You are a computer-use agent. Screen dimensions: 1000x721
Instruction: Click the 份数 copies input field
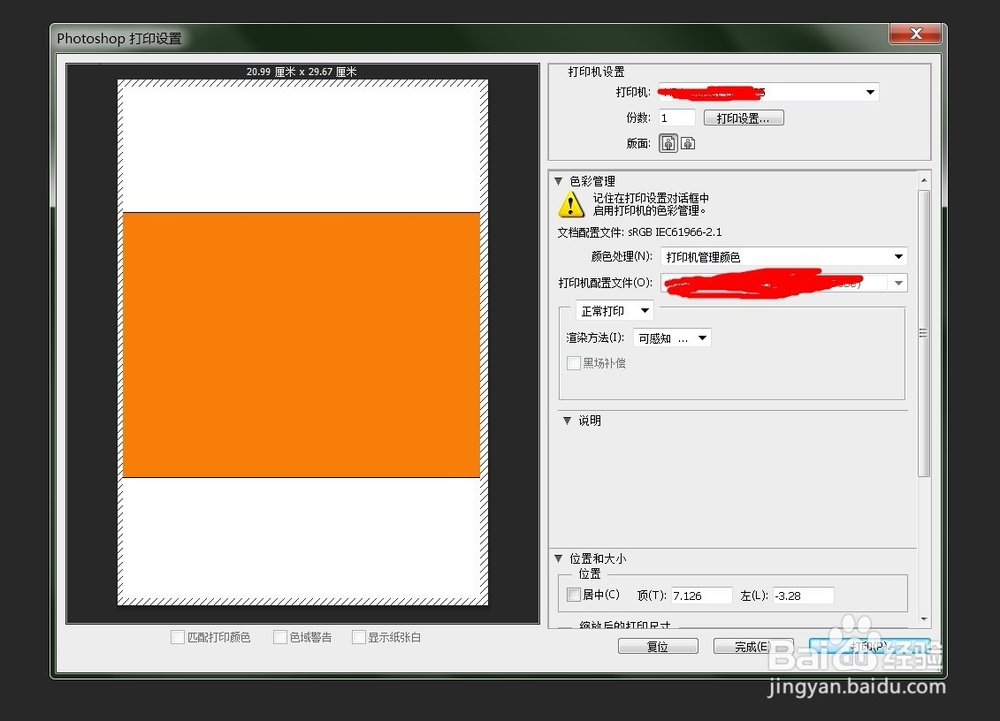point(677,118)
